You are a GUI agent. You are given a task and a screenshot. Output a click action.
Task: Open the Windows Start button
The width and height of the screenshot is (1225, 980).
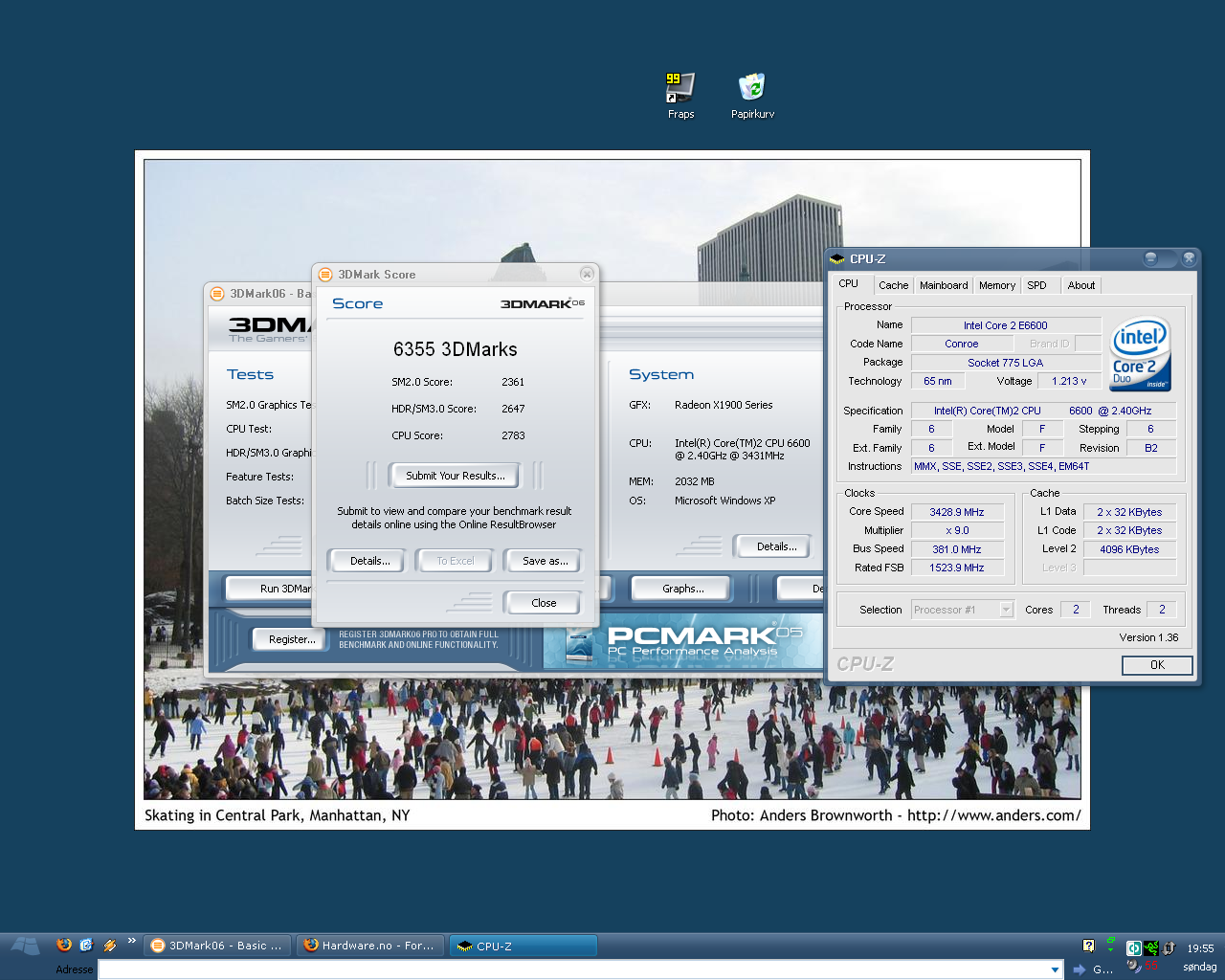[x=25, y=946]
